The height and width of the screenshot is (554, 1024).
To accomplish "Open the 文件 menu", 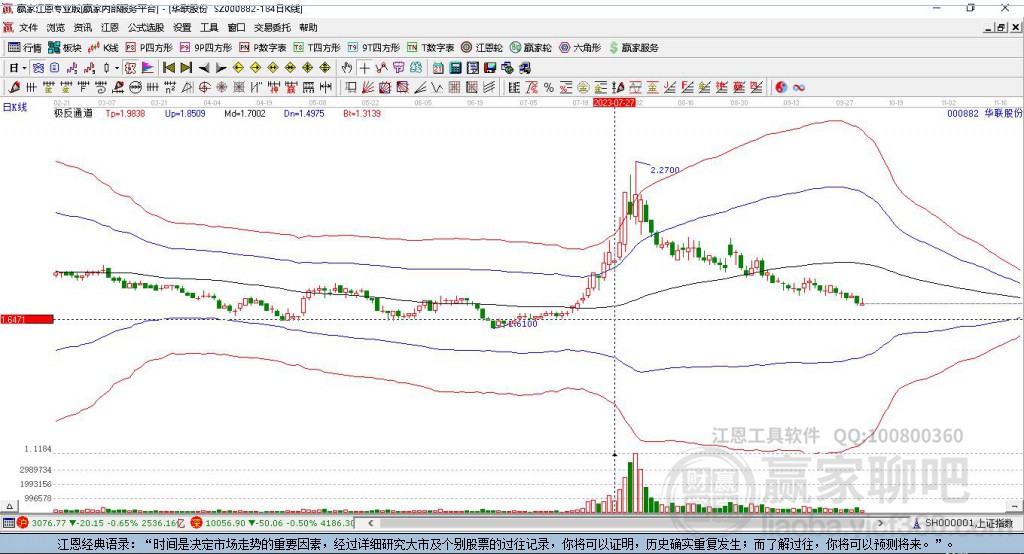I will point(28,27).
